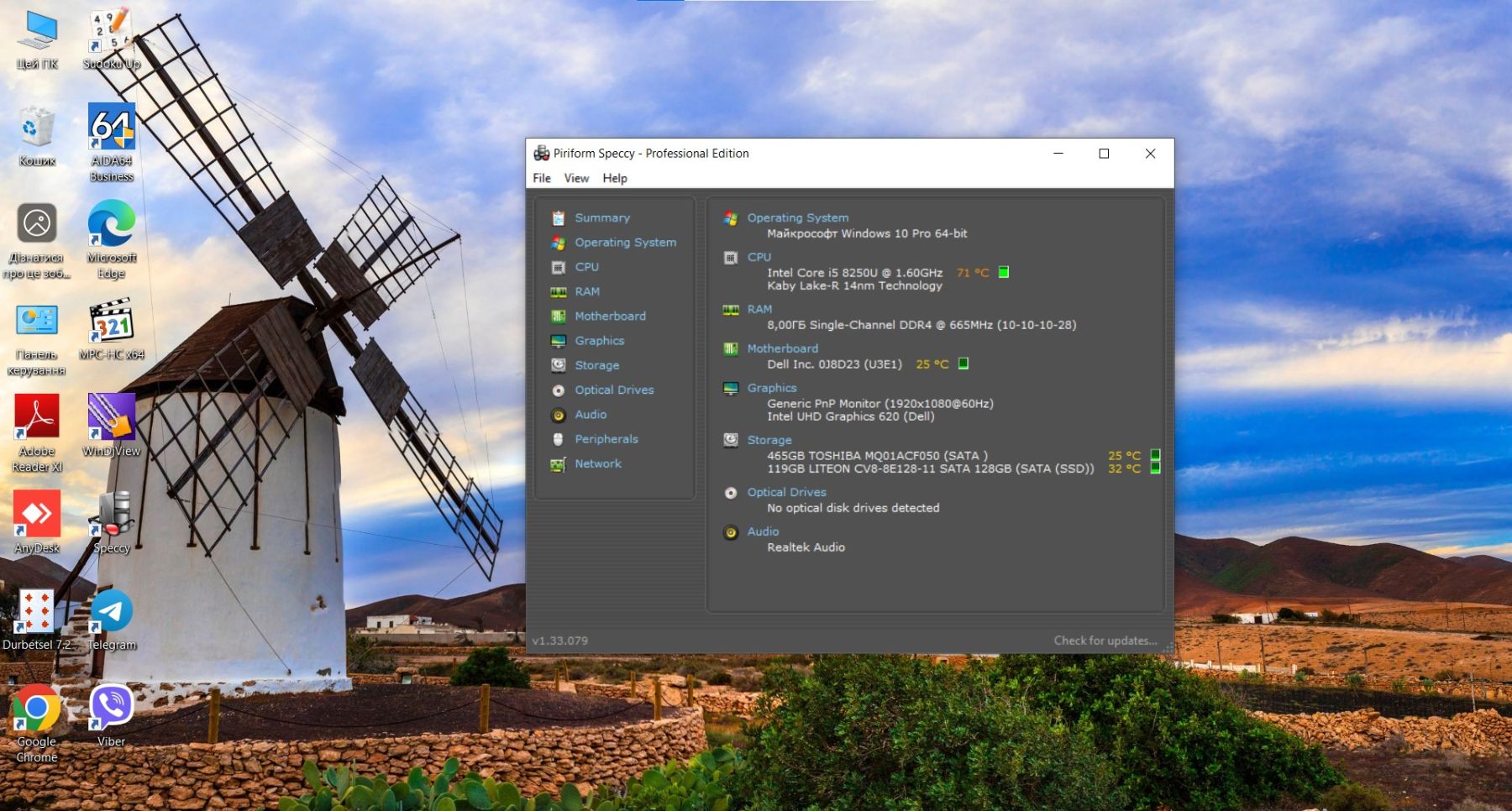Image resolution: width=1512 pixels, height=811 pixels.
Task: Click the Audio heading link in summary
Action: coord(763,531)
